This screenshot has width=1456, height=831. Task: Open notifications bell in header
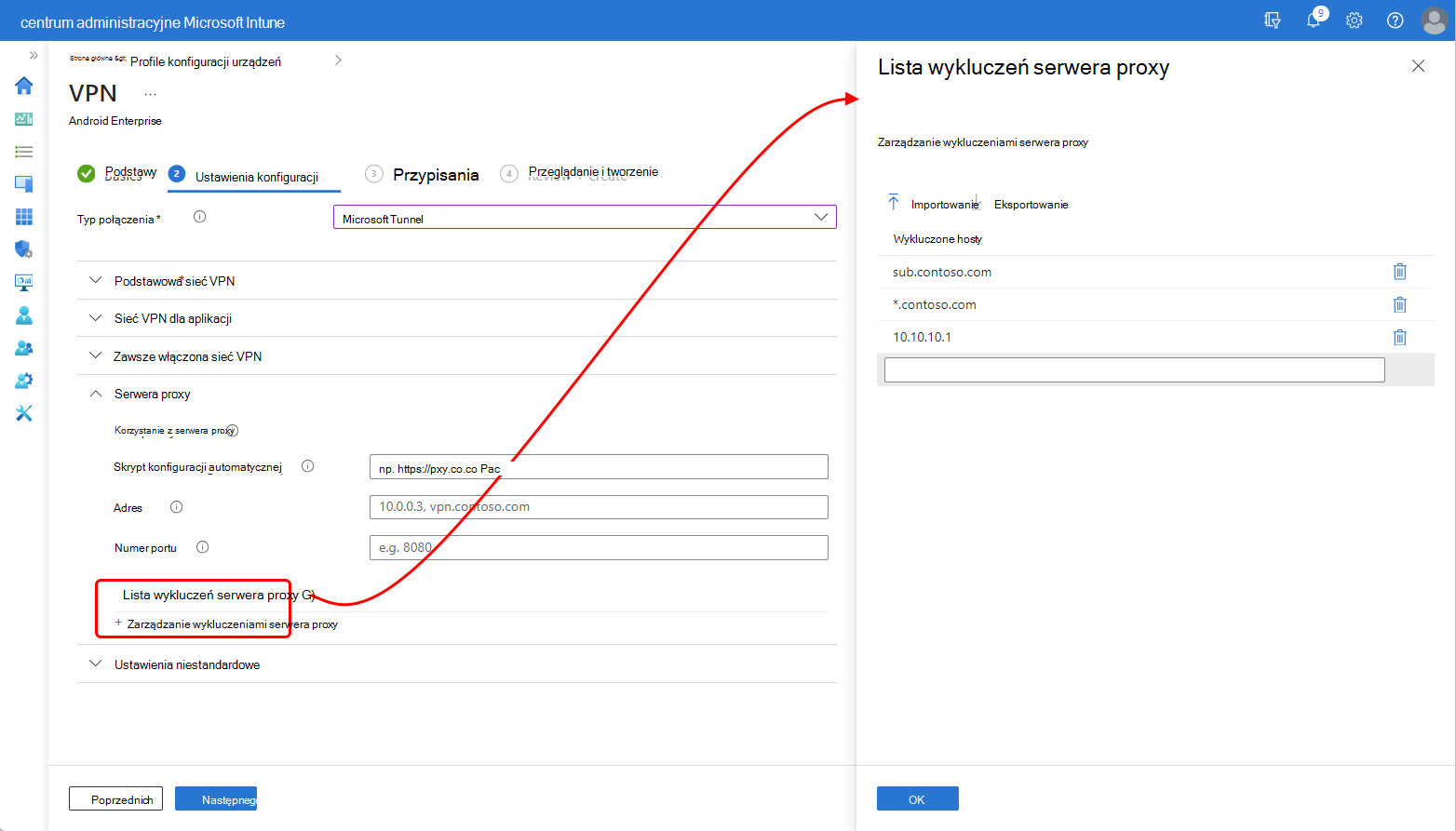tap(1314, 20)
